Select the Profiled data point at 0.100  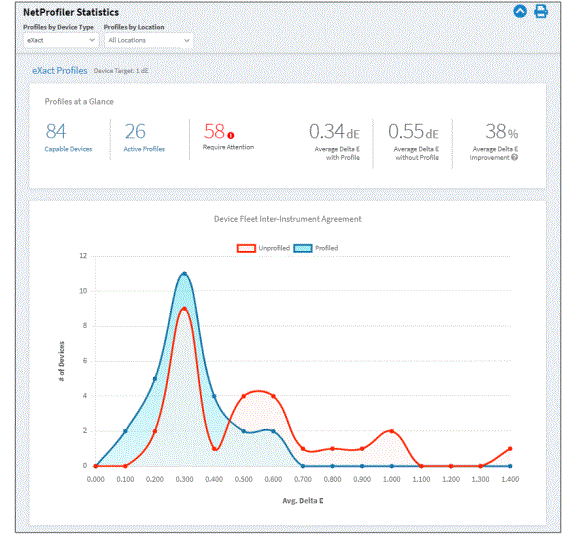(125, 431)
